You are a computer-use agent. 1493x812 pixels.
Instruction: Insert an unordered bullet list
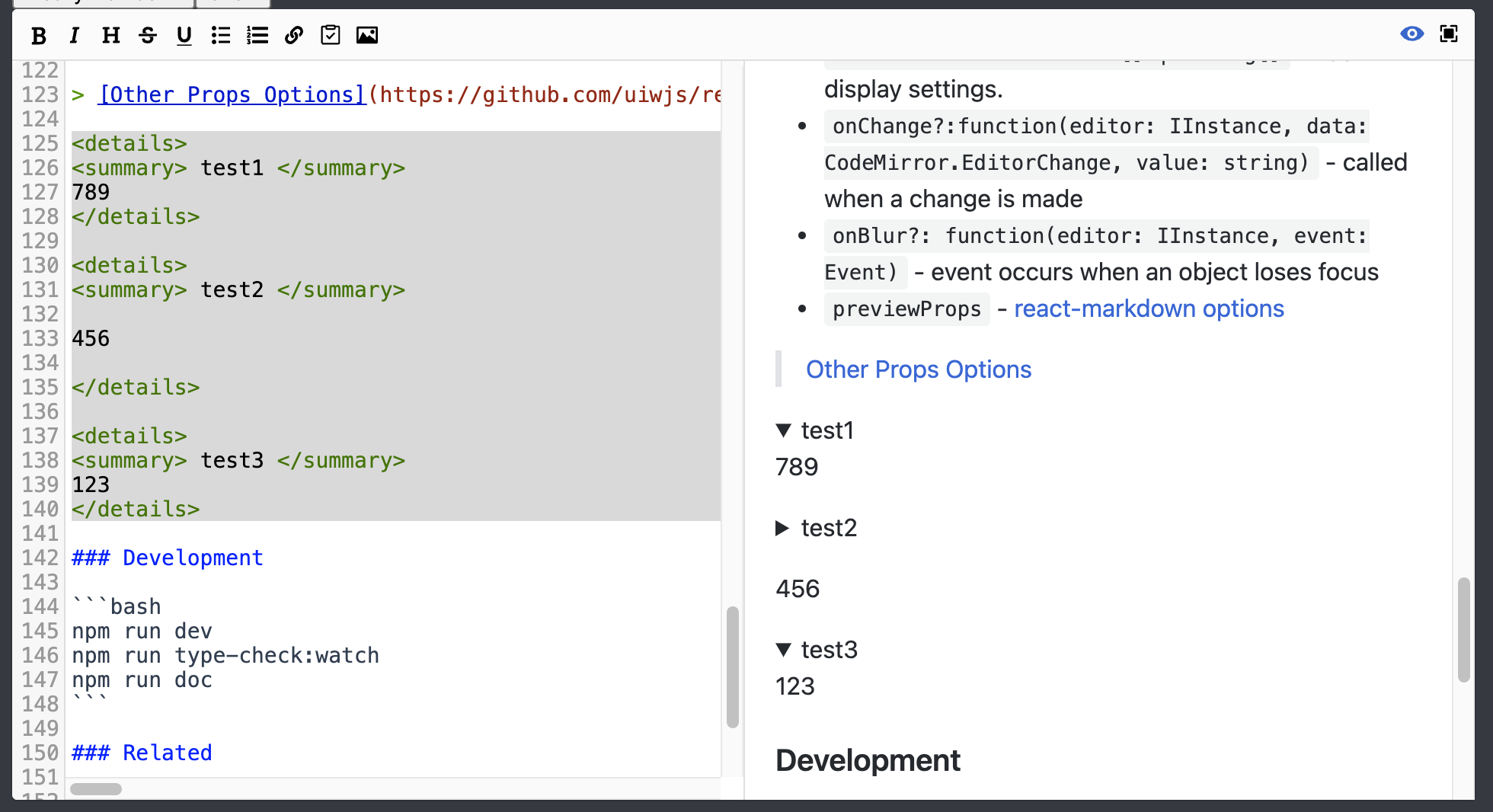tap(221, 35)
